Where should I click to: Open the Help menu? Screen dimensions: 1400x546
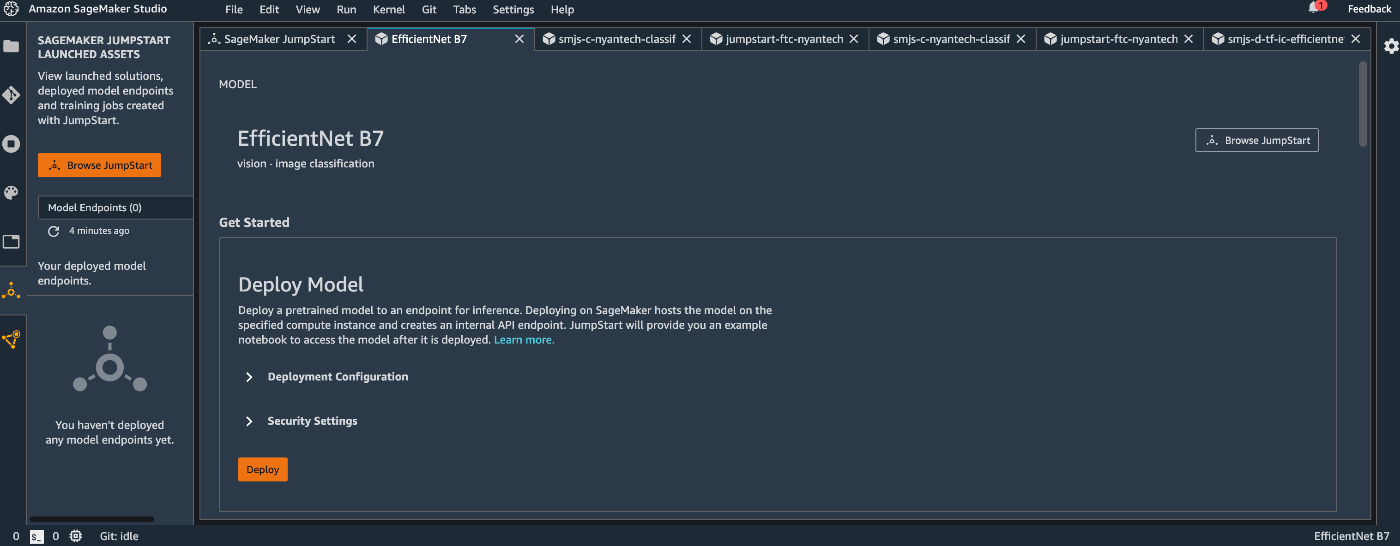coord(563,9)
